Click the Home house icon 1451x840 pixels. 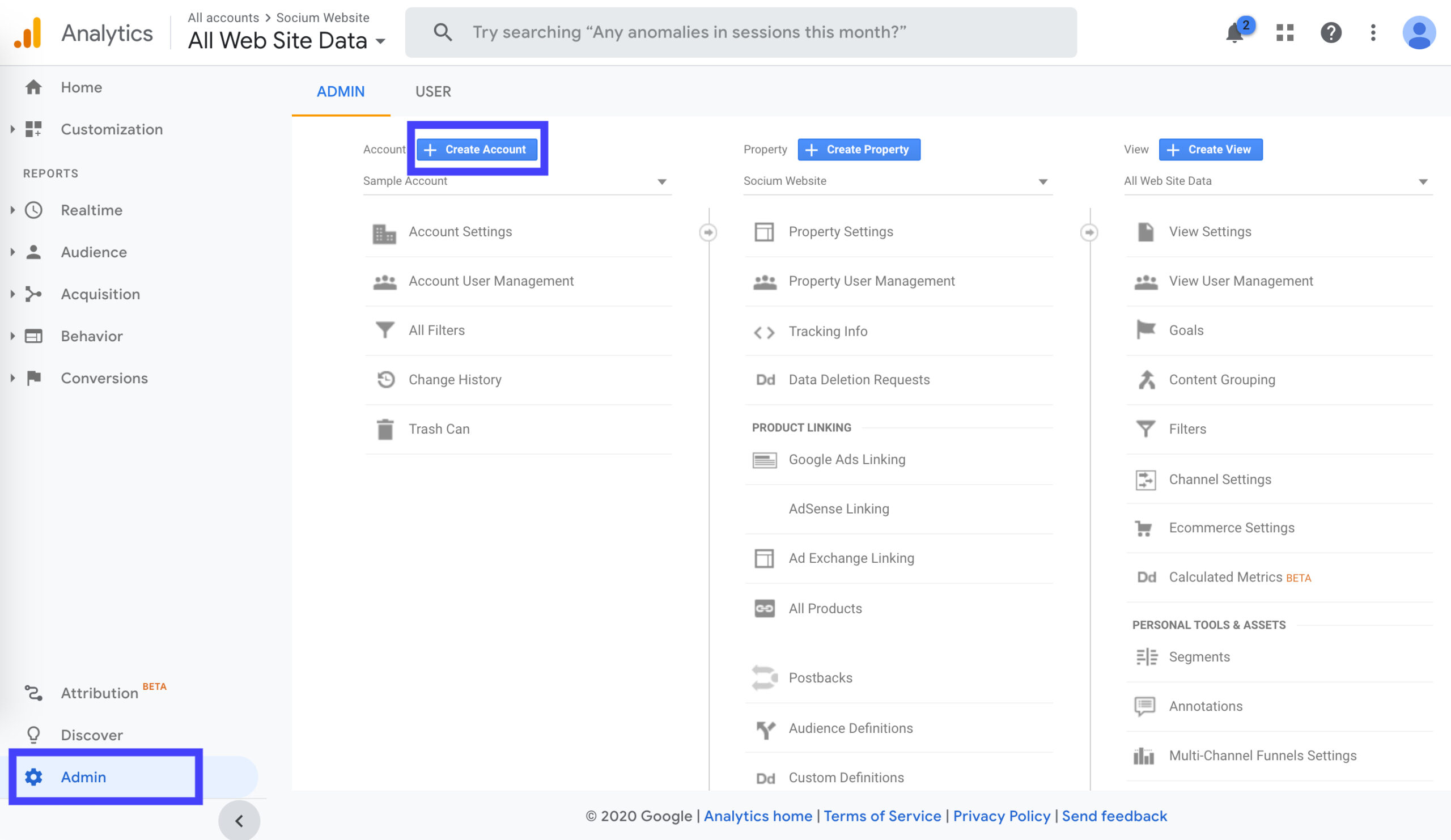(33, 87)
